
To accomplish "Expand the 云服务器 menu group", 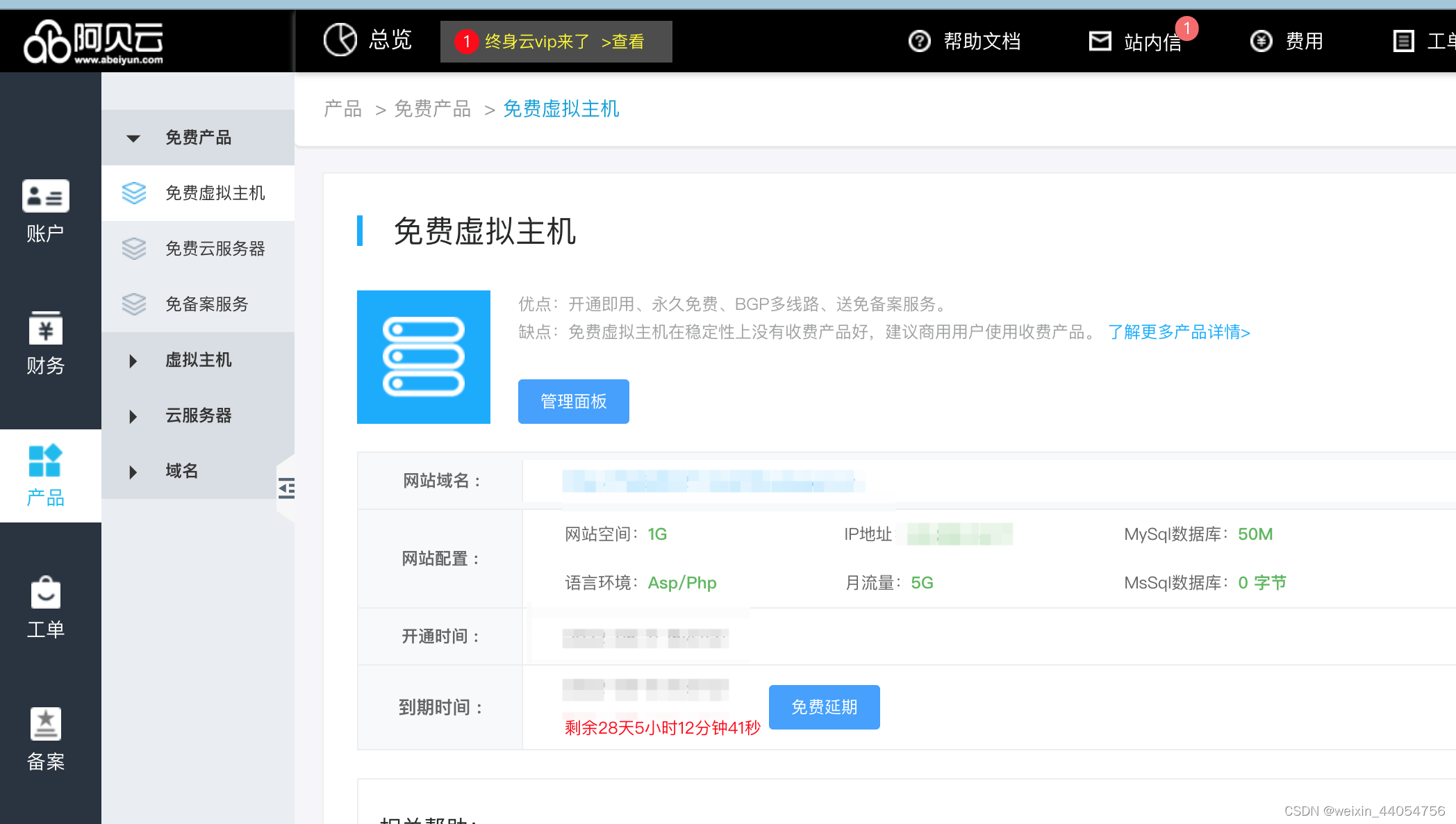I will tap(198, 415).
